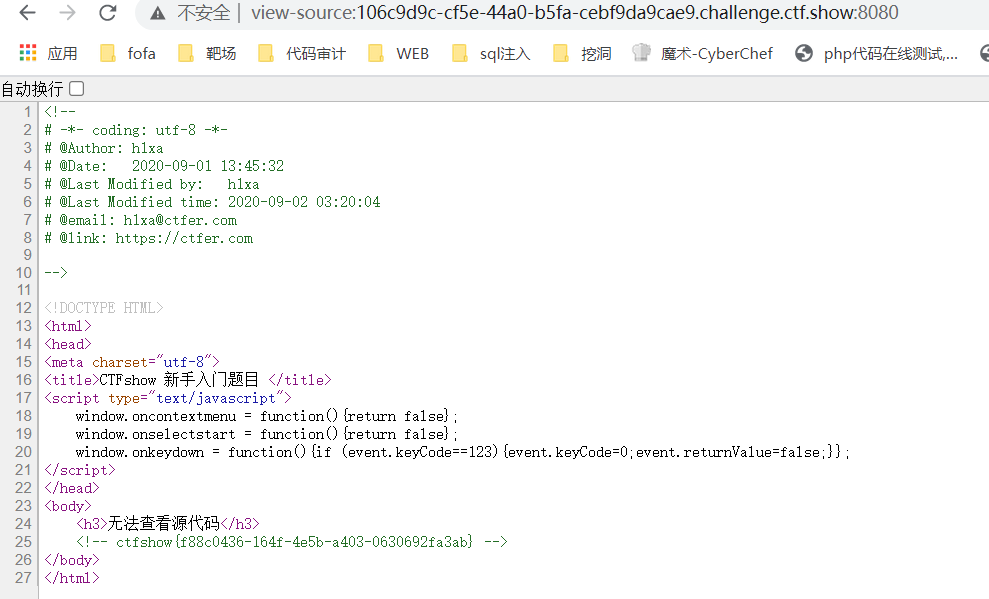
Task: Click line number 1 in gutter
Action: (27, 112)
